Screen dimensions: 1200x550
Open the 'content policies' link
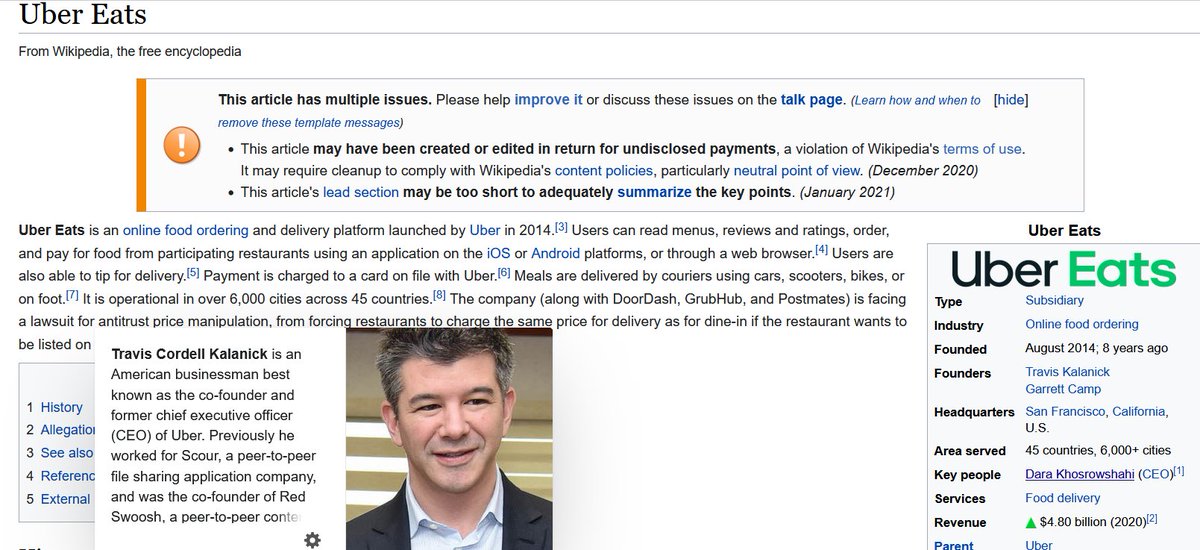604,171
